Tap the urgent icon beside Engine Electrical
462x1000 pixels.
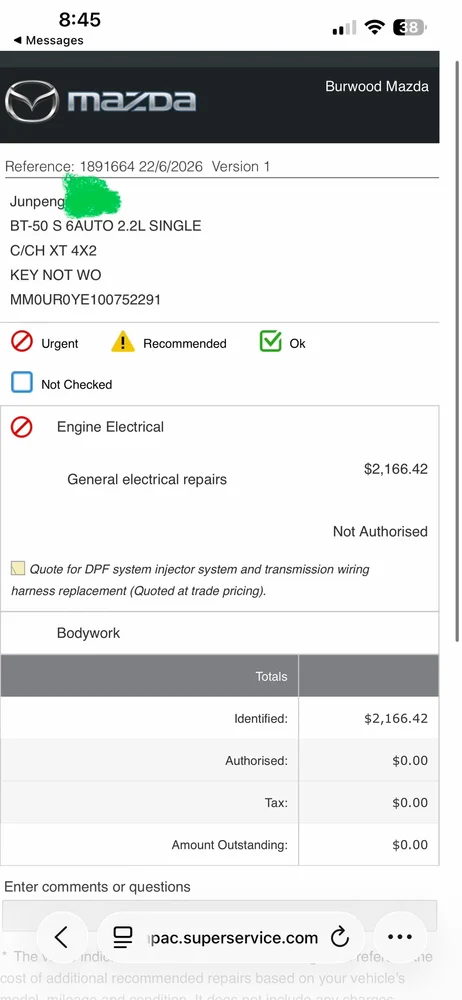pyautogui.click(x=22, y=427)
